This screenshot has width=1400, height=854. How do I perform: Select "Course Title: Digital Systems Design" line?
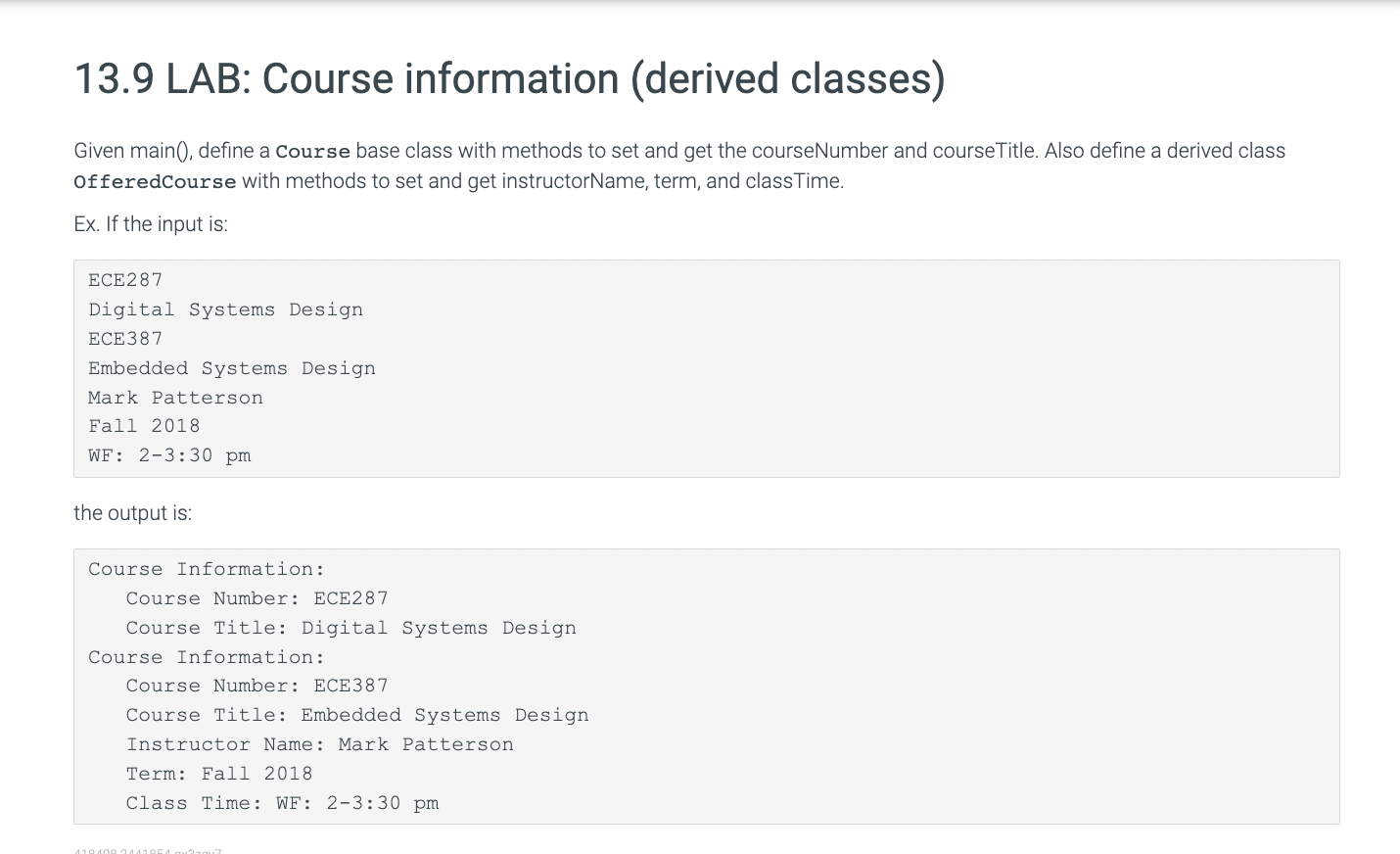(350, 628)
